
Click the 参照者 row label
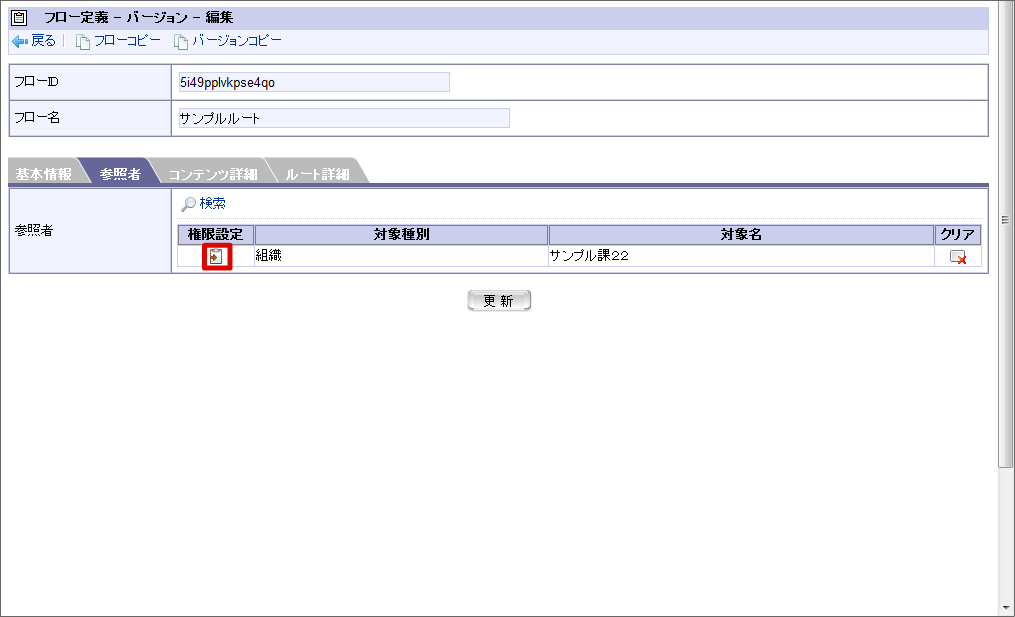point(34,230)
